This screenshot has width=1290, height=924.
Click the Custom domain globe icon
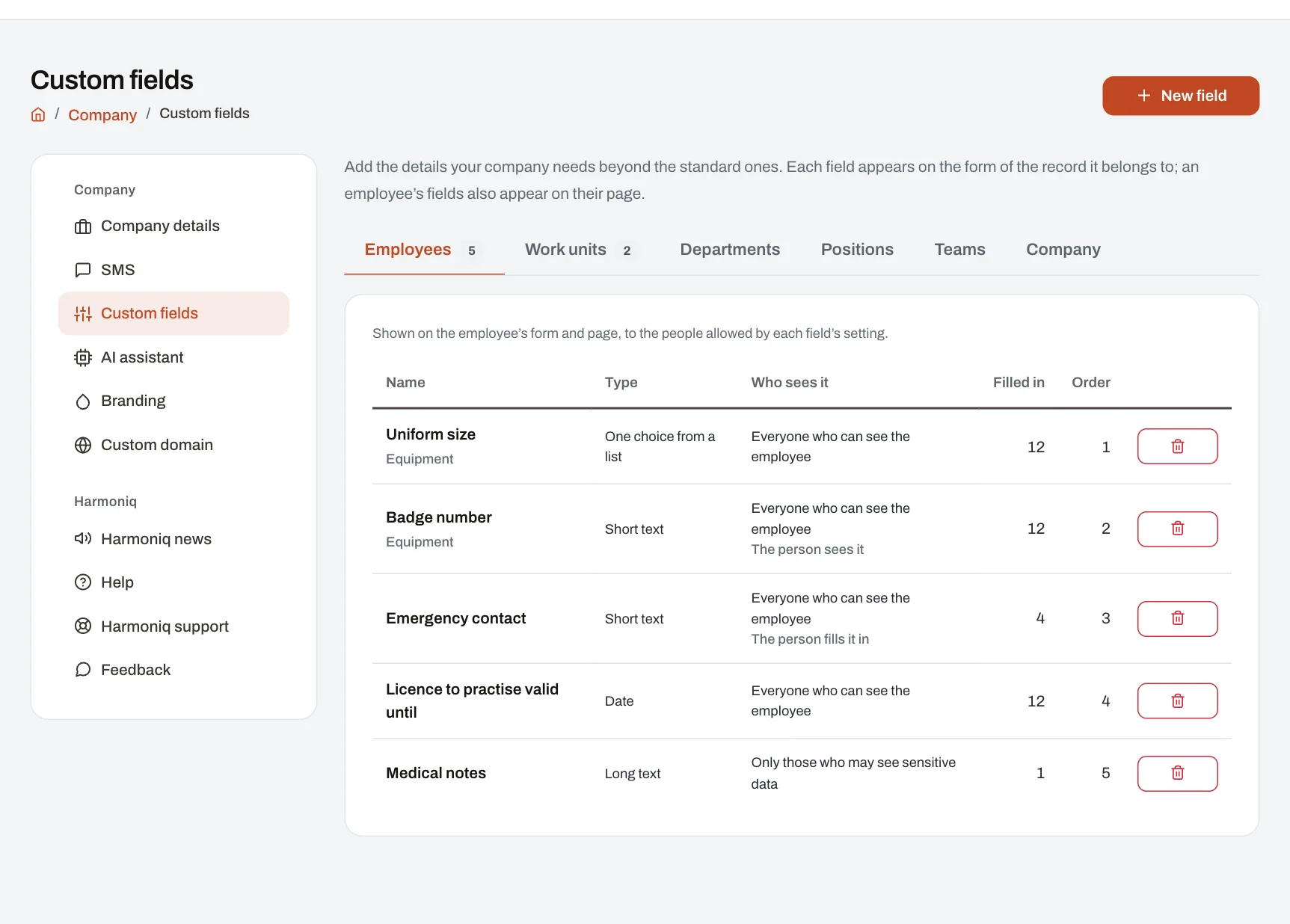point(83,445)
